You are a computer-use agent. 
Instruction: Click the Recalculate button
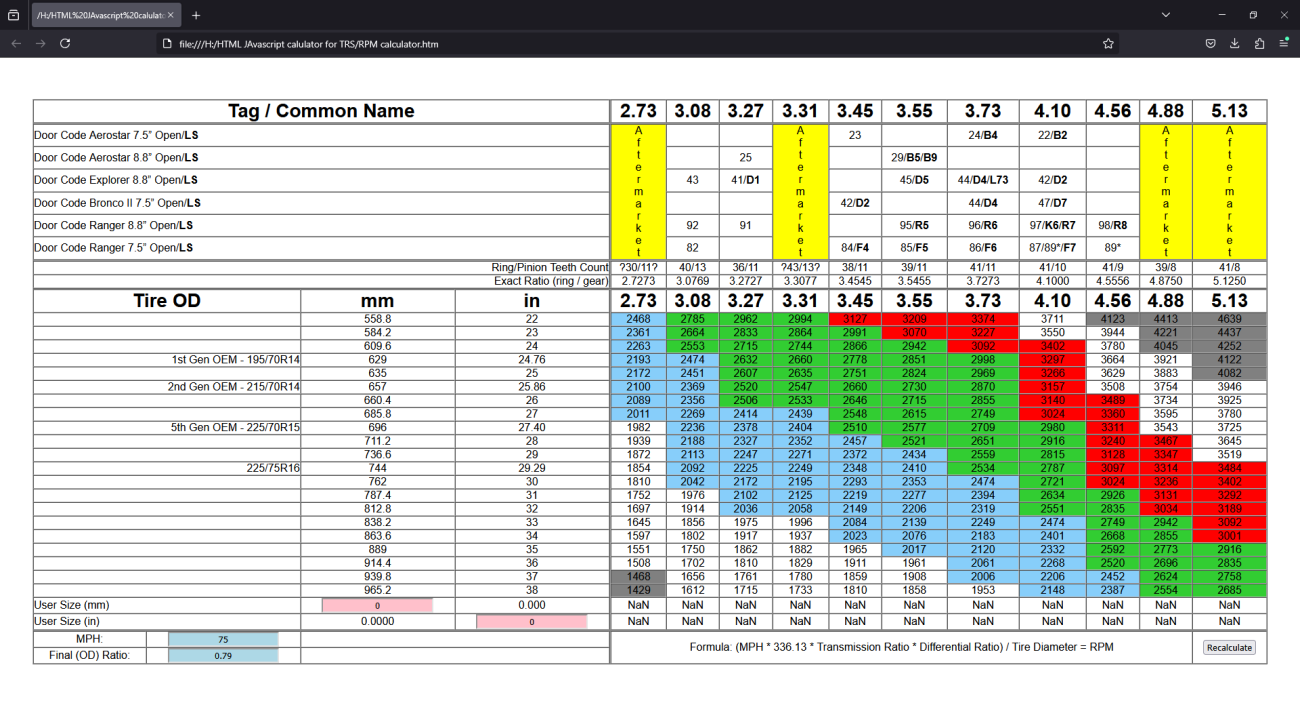point(1229,647)
